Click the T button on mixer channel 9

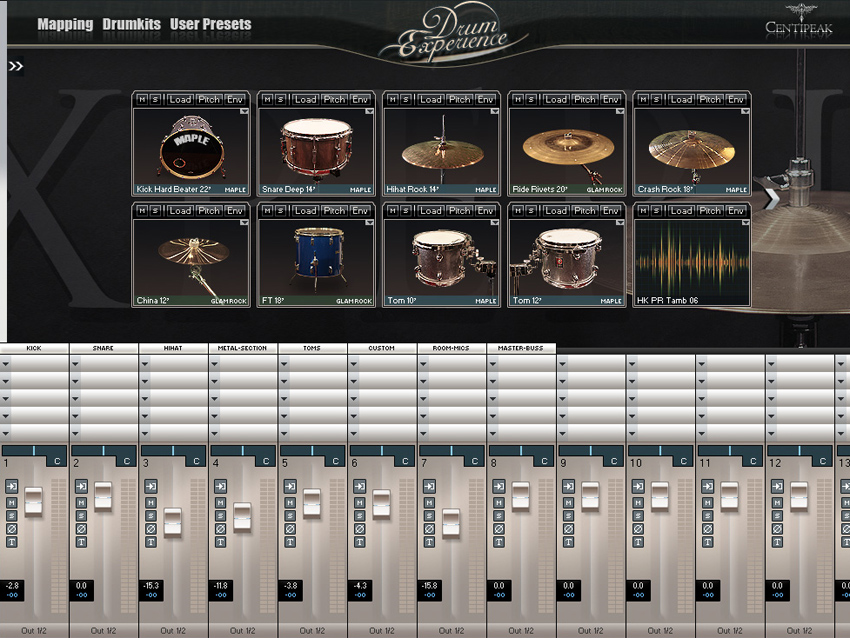point(568,542)
